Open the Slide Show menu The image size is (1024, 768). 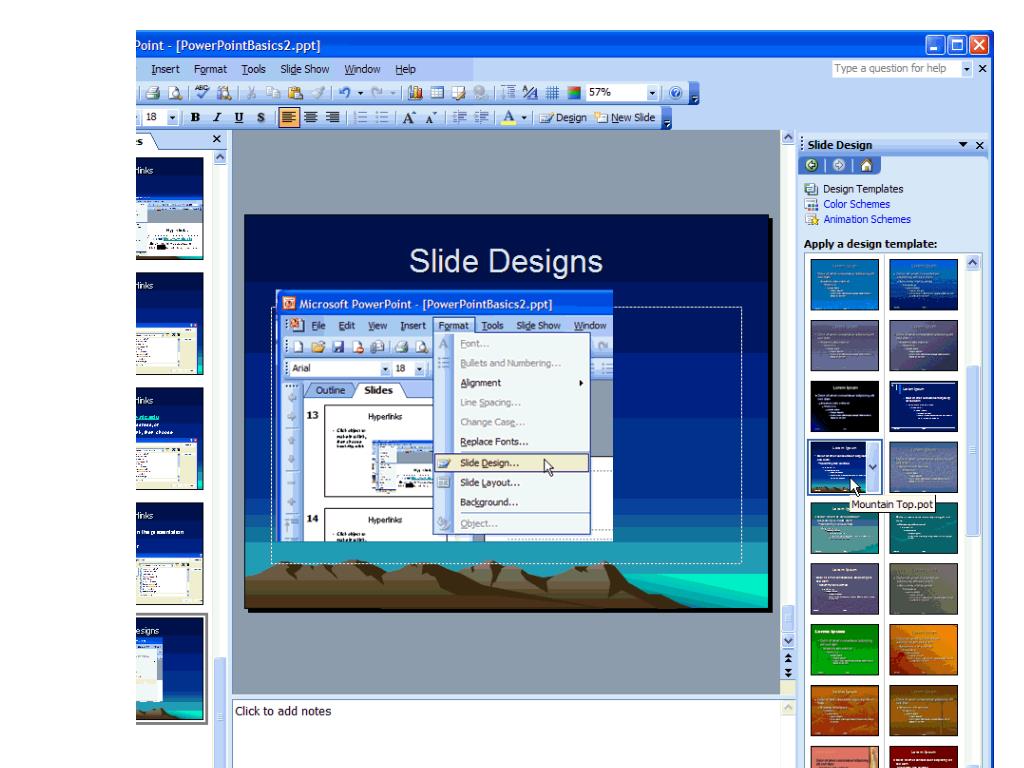click(x=304, y=69)
